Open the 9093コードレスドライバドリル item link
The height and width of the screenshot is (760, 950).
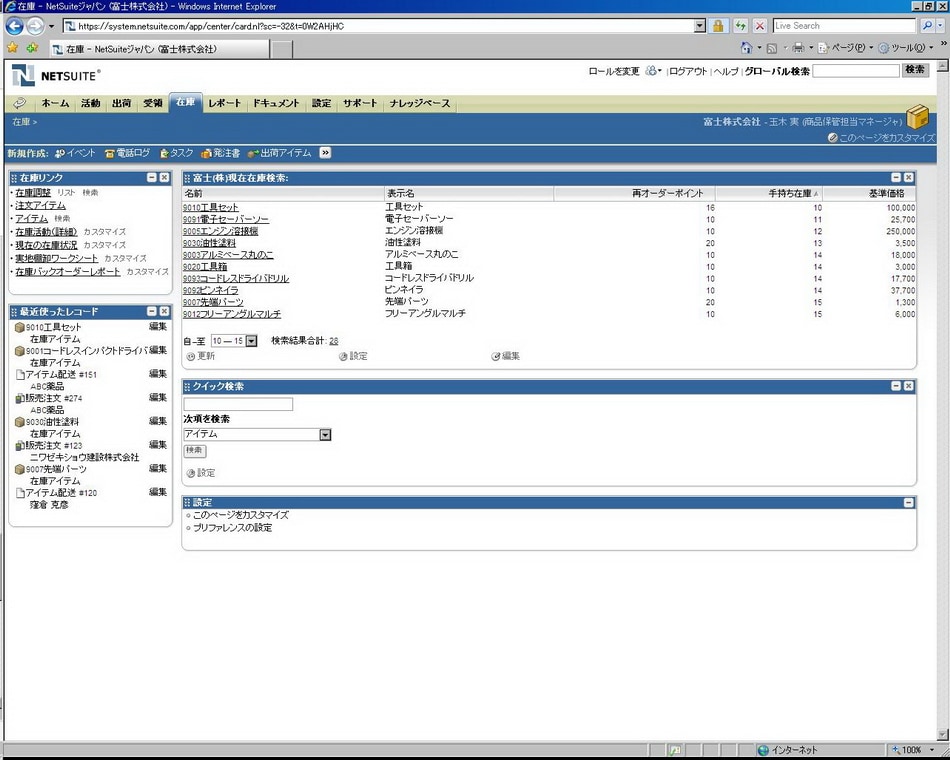(x=236, y=279)
